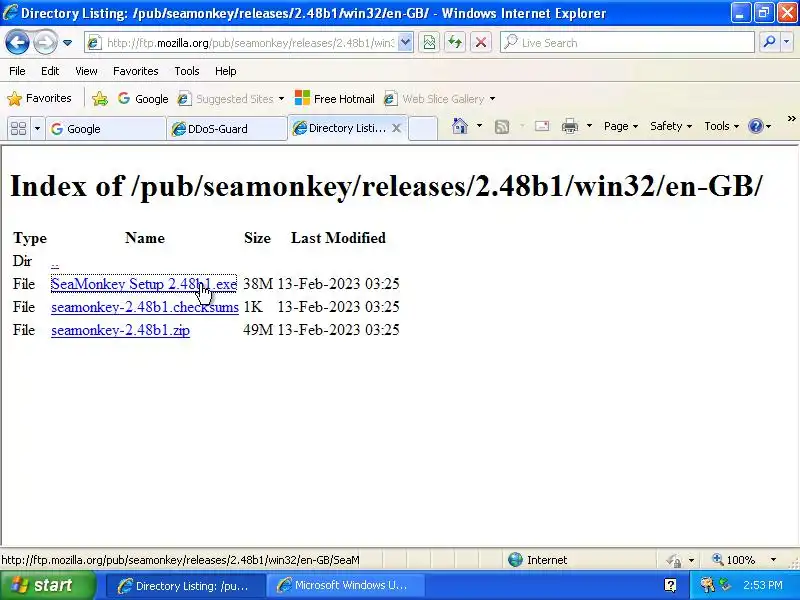Click Add to Favorites Bar icon
This screenshot has height=600, width=800.
[x=100, y=98]
